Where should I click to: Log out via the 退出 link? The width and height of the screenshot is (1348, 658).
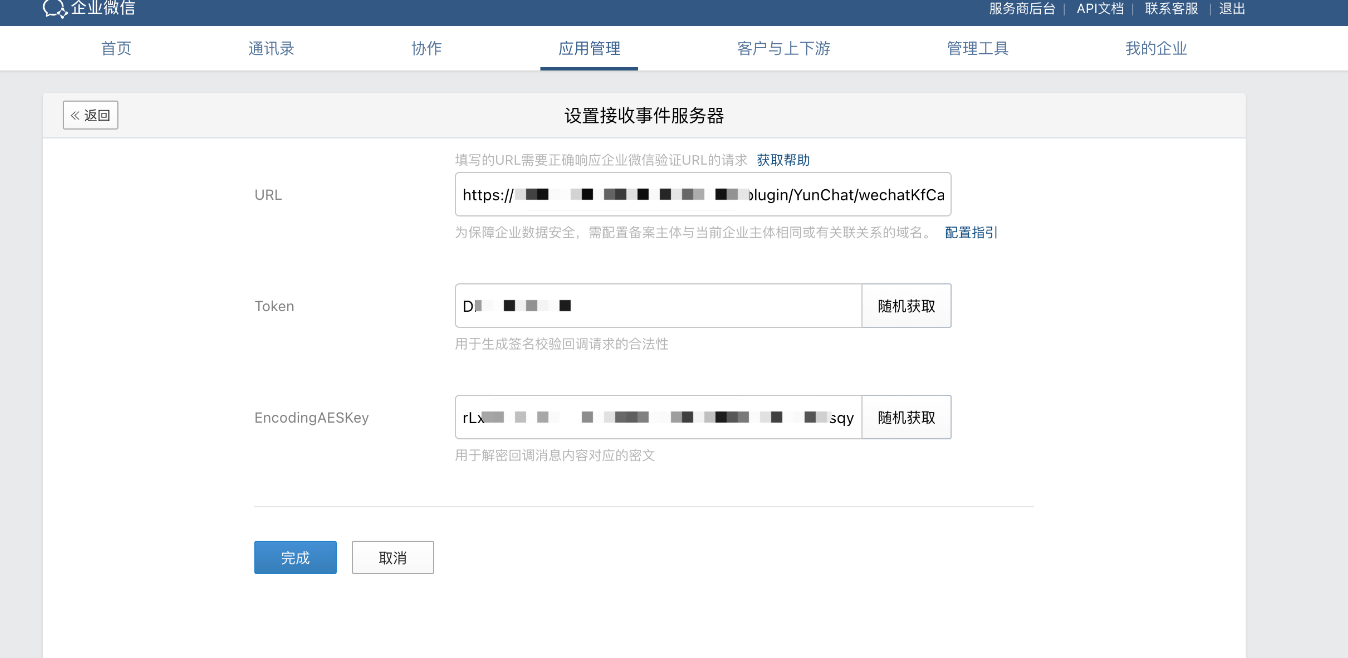point(1232,9)
